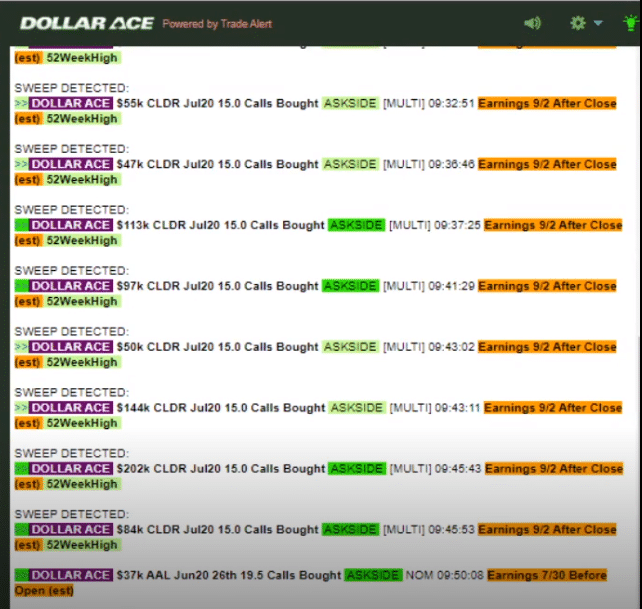Click the text "$113k CLDR Jul20 15.0 Calls Bought"

click(220, 225)
